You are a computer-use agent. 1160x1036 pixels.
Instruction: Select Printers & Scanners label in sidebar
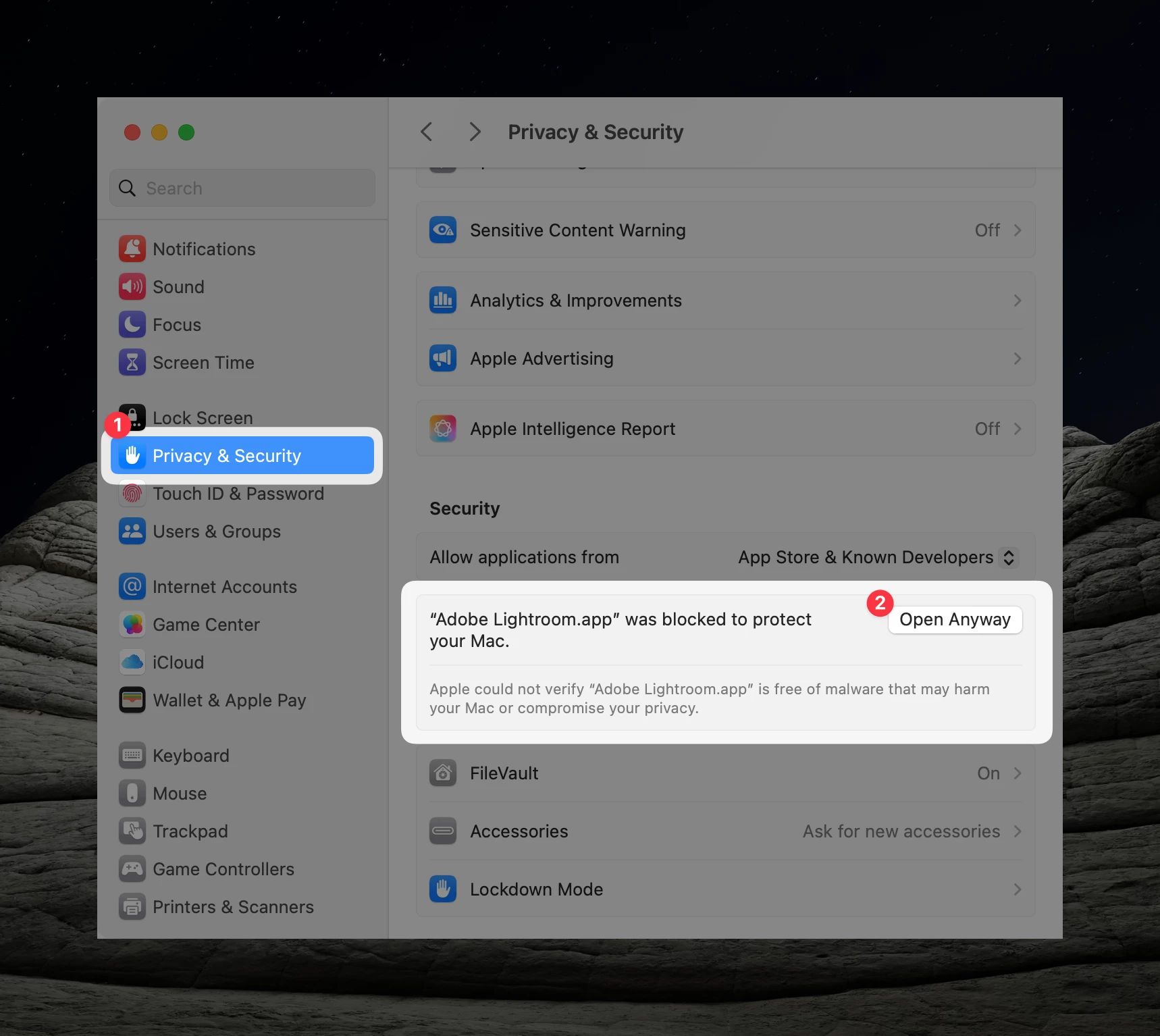(x=233, y=907)
